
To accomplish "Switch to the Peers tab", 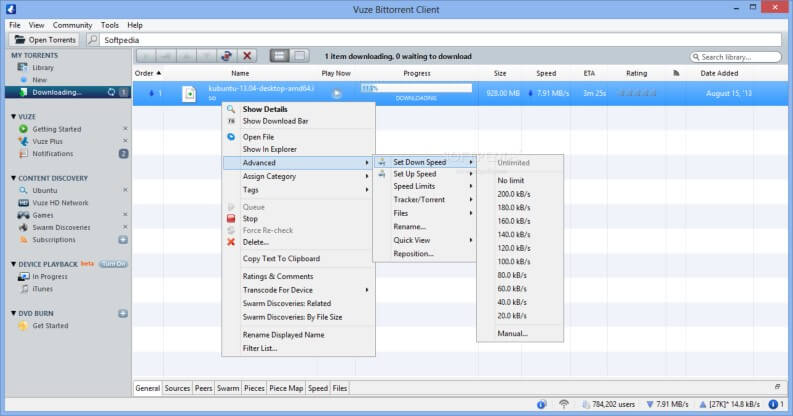I will tap(203, 388).
